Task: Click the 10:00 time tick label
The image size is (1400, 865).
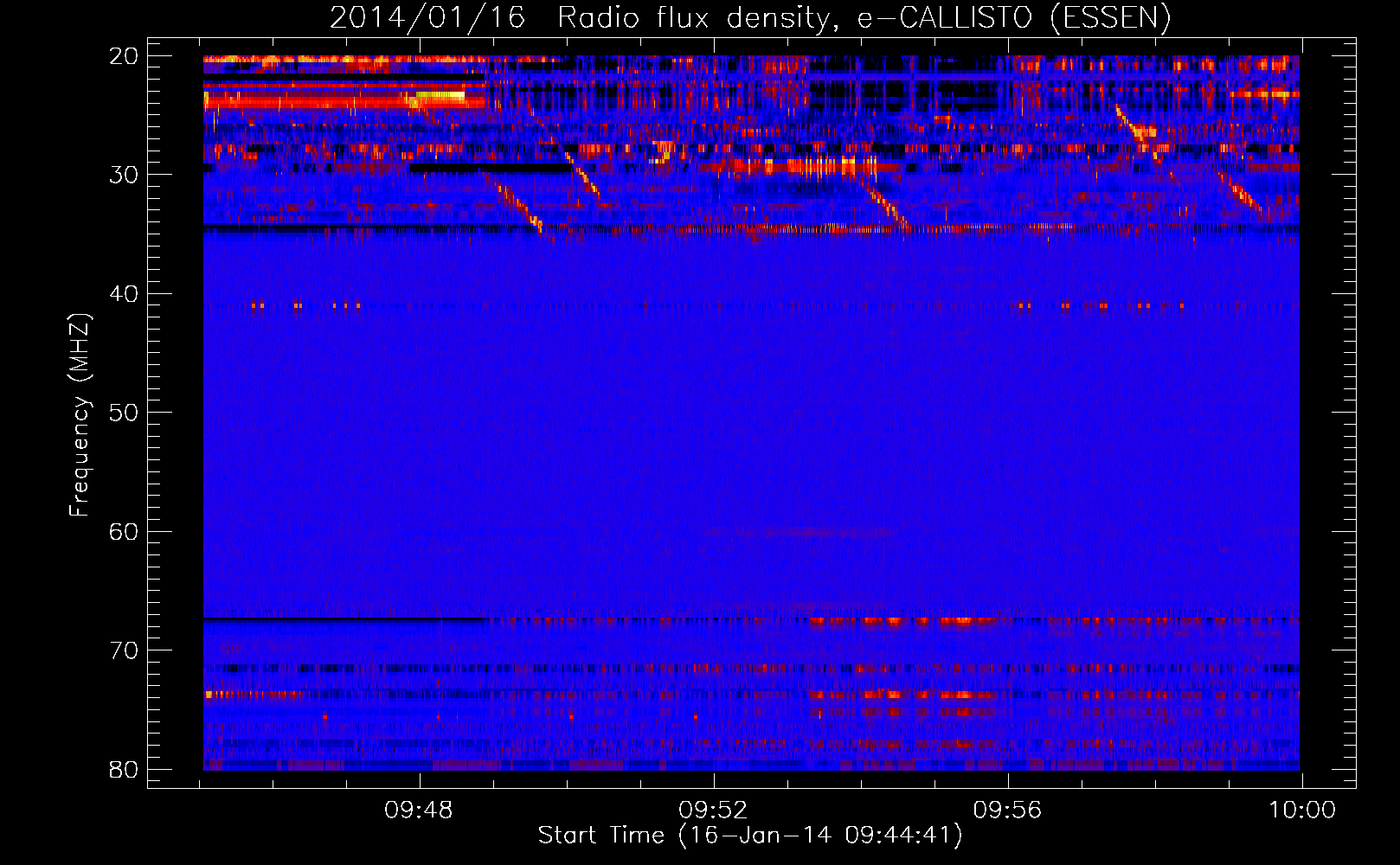Action: pos(1302,811)
